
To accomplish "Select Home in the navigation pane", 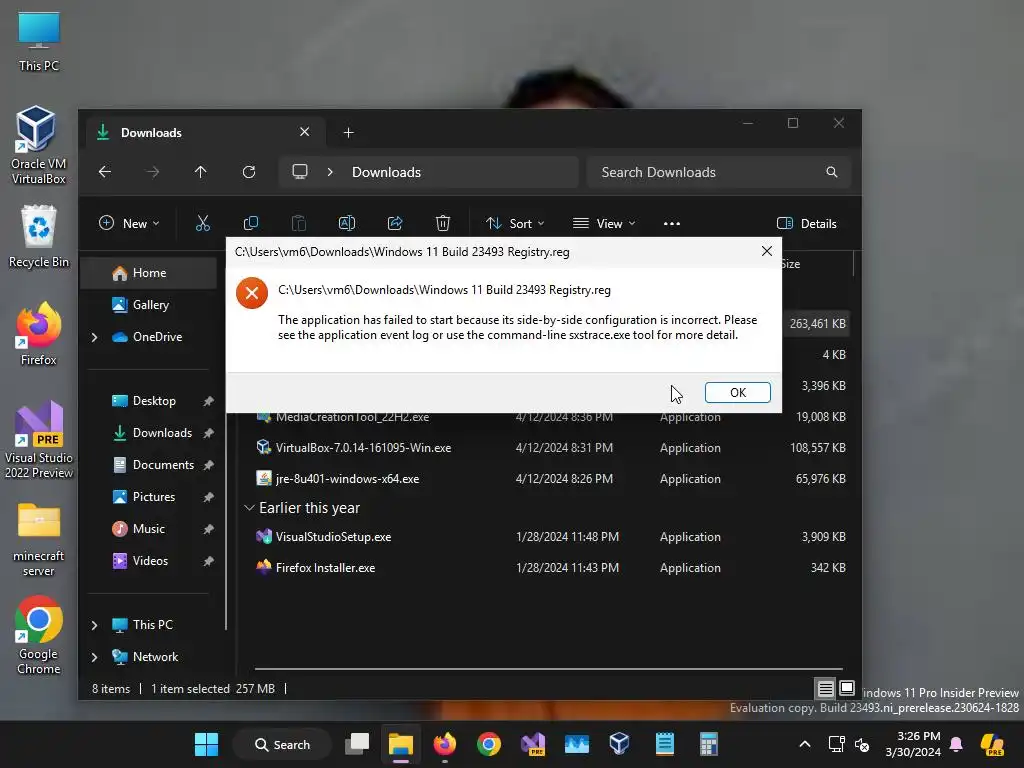I will pos(148,273).
